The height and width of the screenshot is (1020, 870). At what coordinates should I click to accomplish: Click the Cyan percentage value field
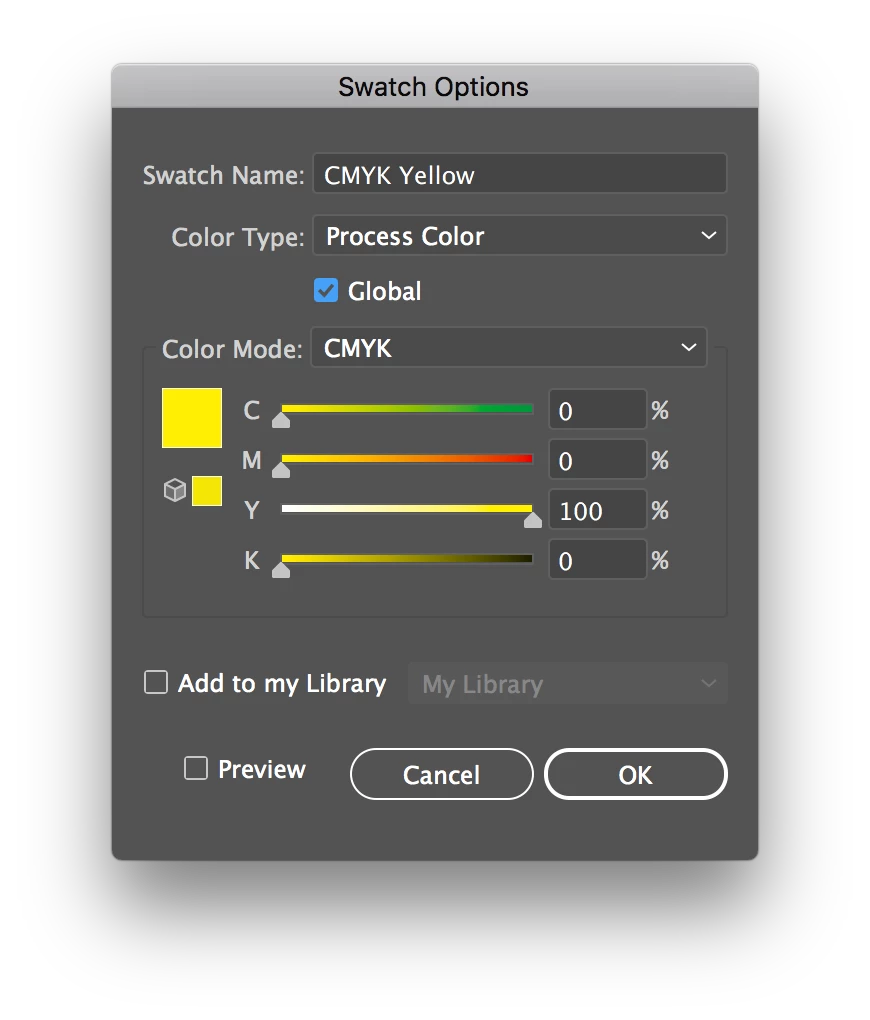598,409
